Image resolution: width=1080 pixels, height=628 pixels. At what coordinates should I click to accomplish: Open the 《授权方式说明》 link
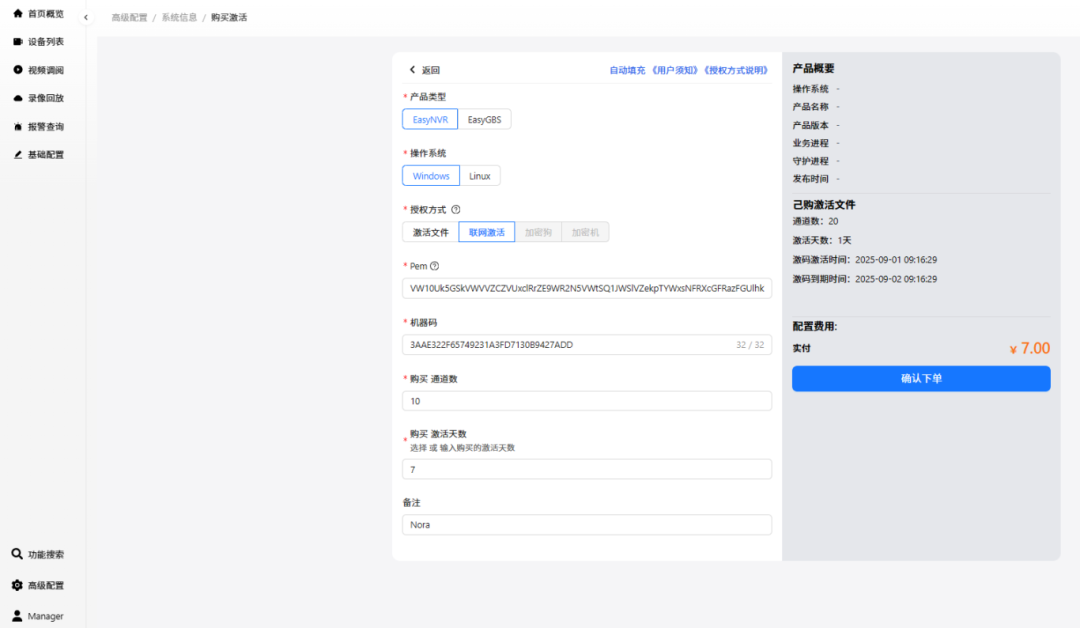[x=736, y=70]
